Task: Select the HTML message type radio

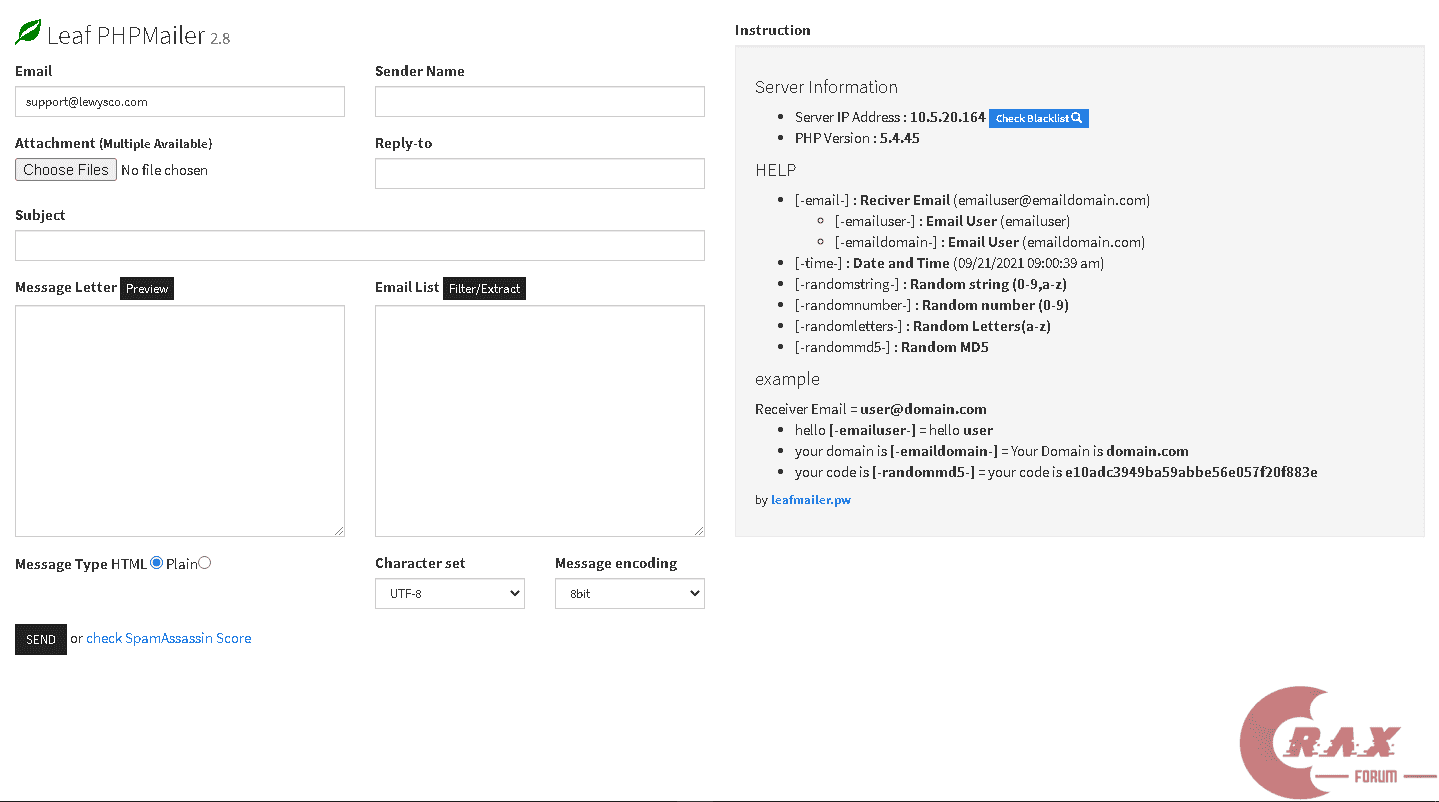Action: point(156,563)
